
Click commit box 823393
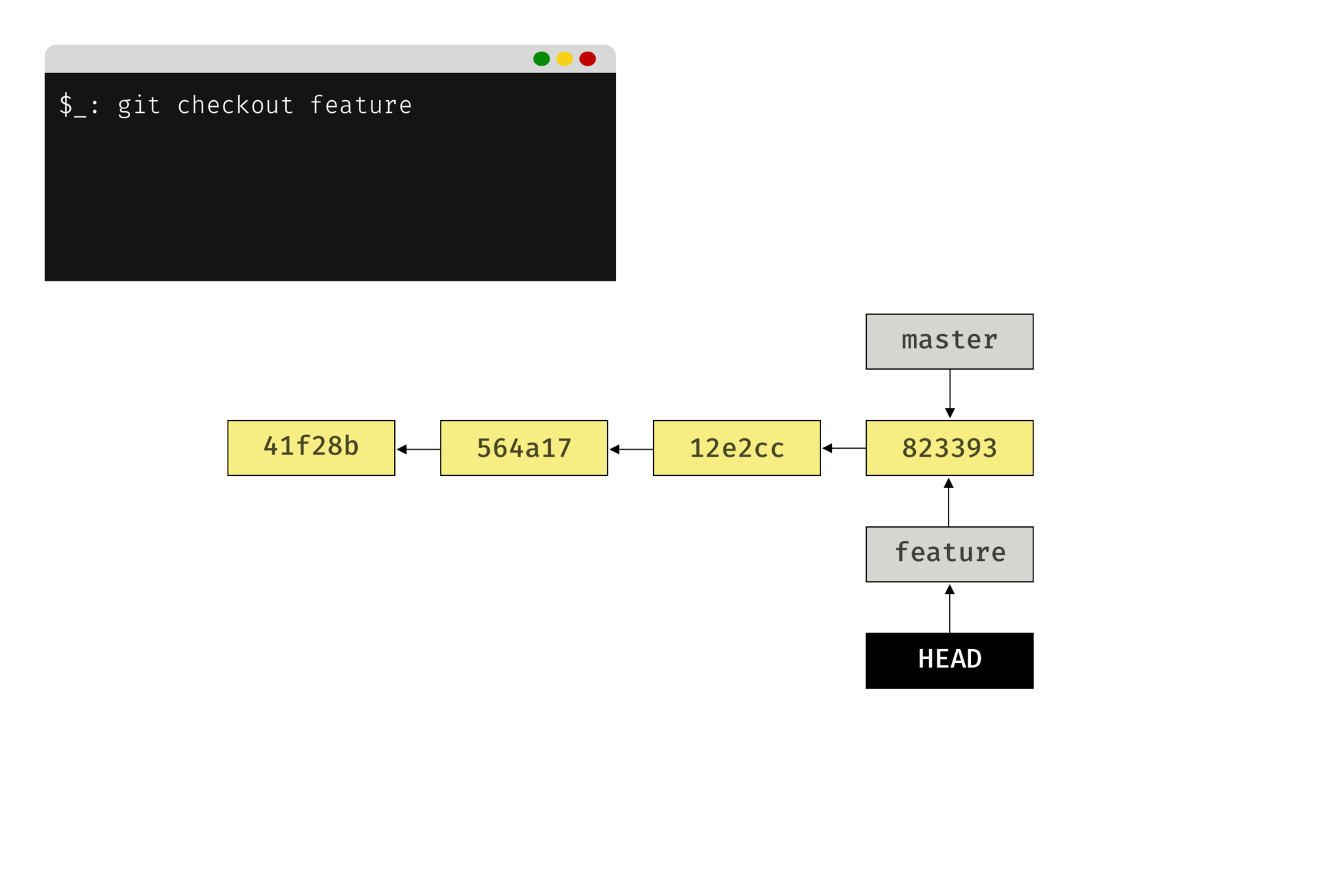pyautogui.click(x=949, y=447)
